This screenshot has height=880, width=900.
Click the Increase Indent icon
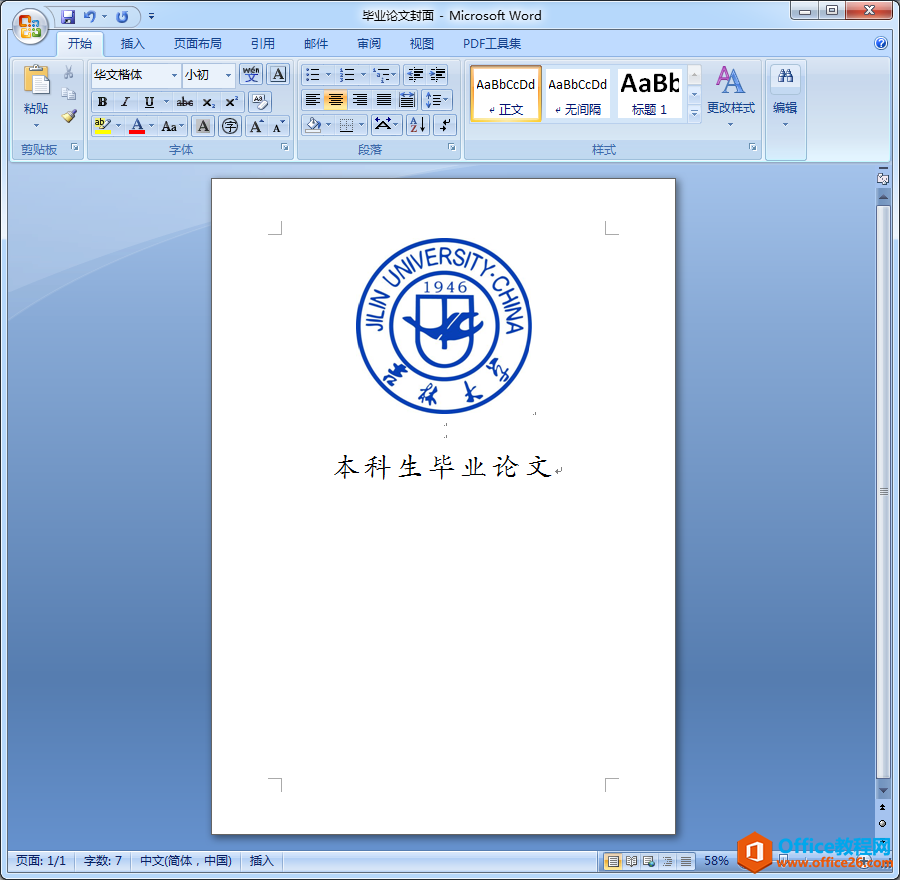[x=438, y=75]
